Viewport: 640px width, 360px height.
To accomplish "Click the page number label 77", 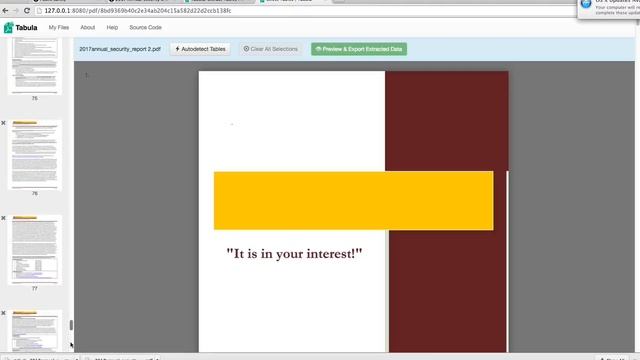I will [x=35, y=289].
